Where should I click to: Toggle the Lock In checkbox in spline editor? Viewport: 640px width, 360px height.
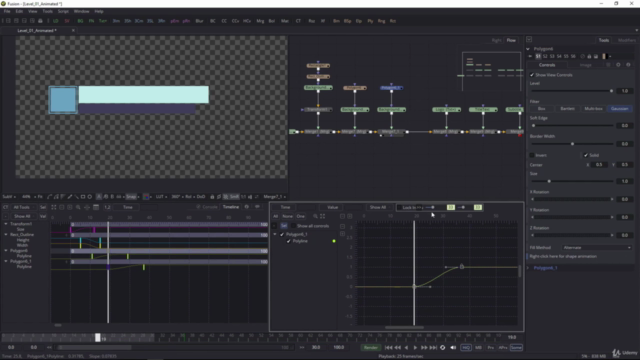pyautogui.click(x=399, y=207)
